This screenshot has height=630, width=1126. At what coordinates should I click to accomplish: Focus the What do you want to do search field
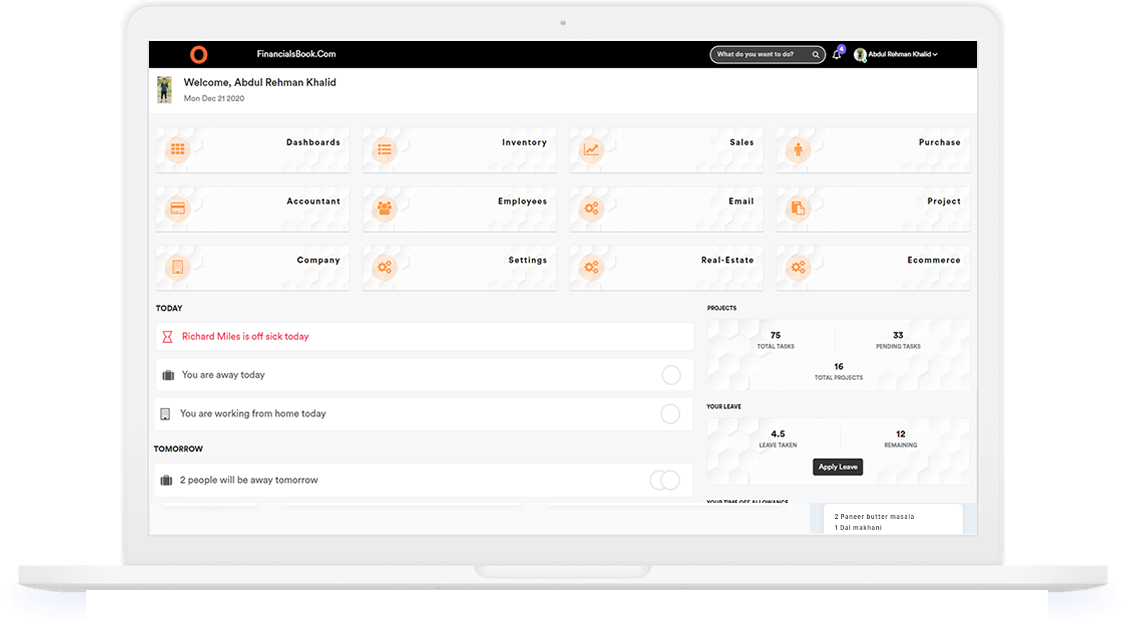768,55
